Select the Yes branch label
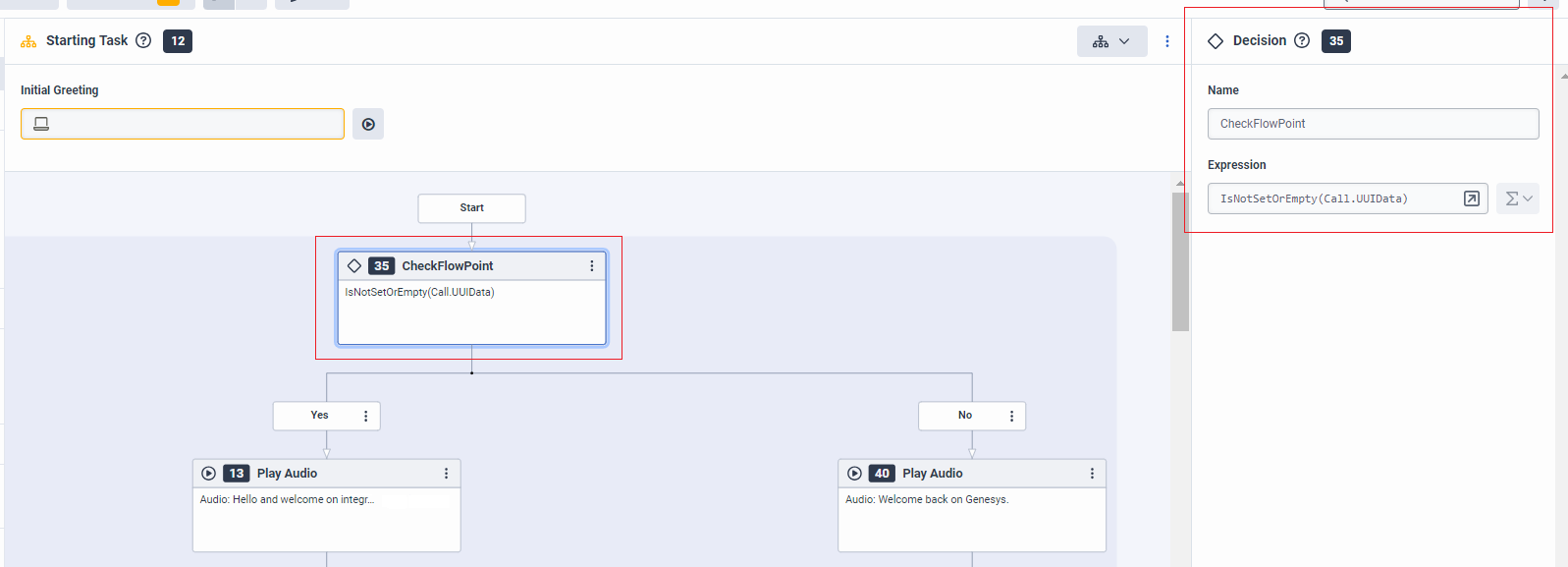This screenshot has width=1568, height=567. (319, 415)
